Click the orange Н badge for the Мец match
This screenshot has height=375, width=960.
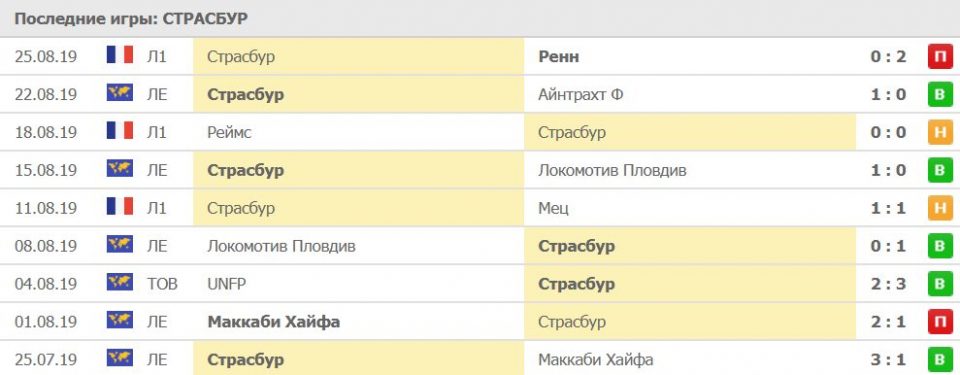940,208
